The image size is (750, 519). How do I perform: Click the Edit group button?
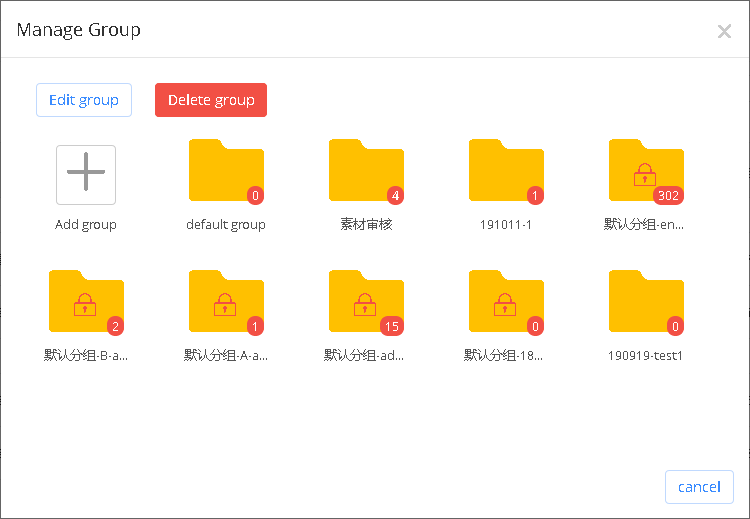pos(84,100)
